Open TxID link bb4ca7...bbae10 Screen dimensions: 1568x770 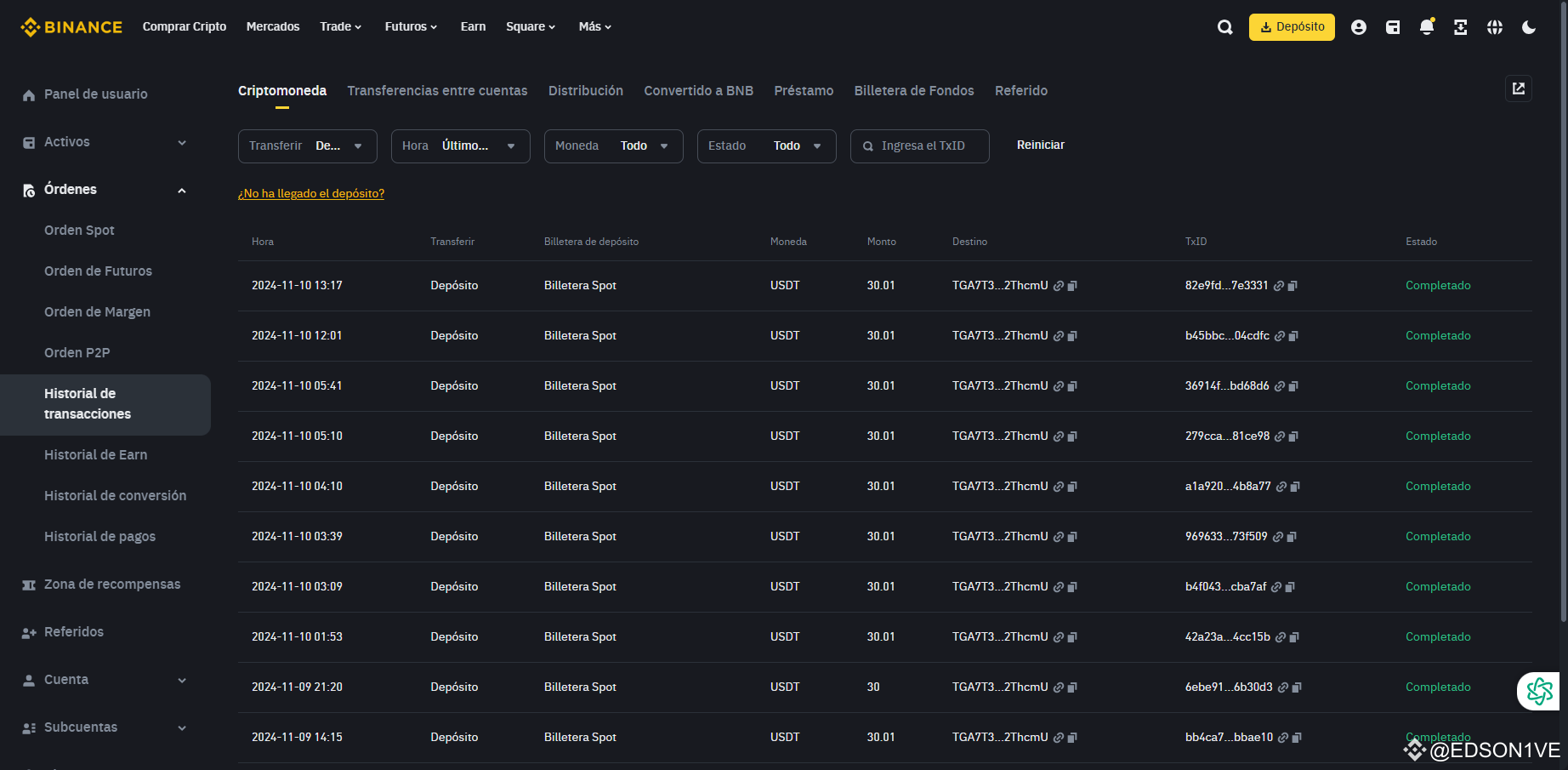1283,738
